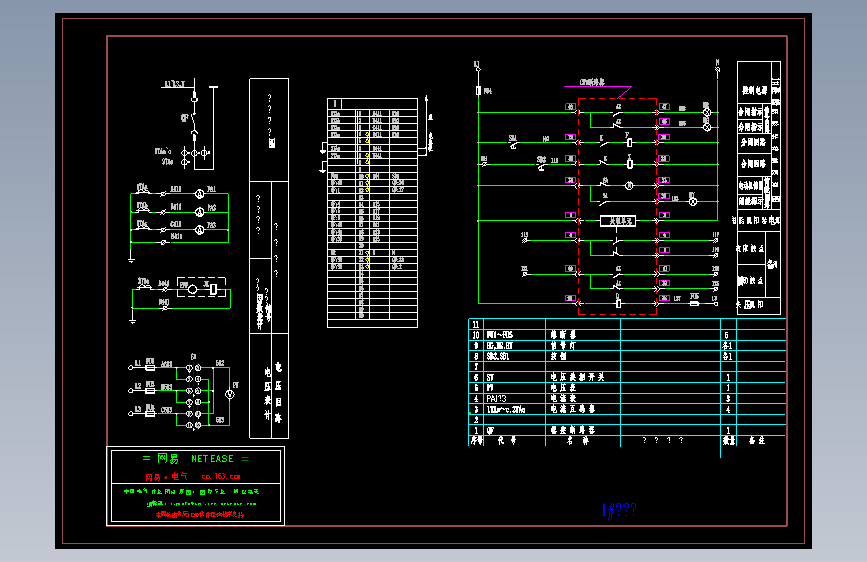Click the PA1 ammeter symbol
Image resolution: width=867 pixels, height=562 pixels.
(200, 194)
